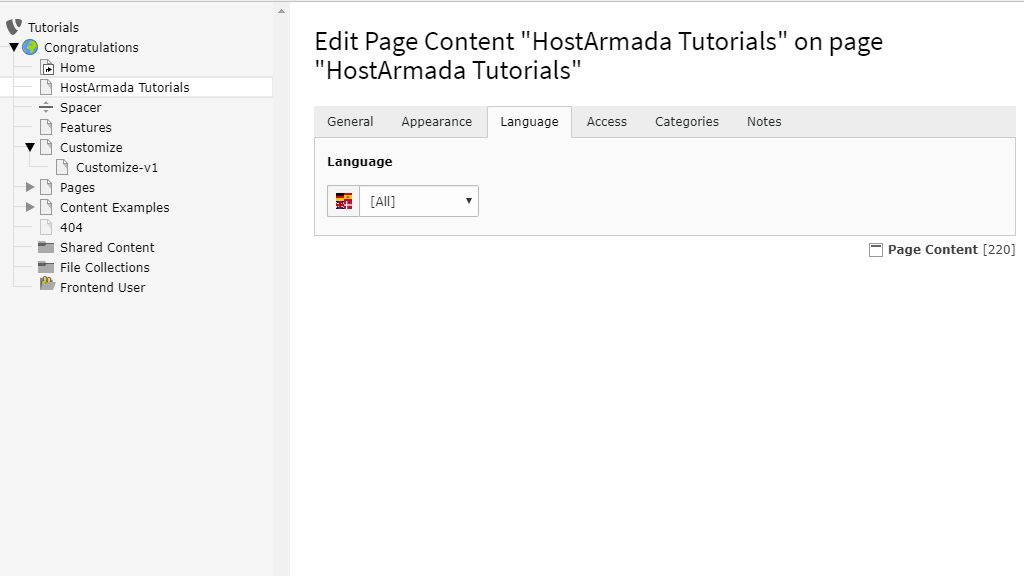Image resolution: width=1024 pixels, height=576 pixels.
Task: Open the Customize page
Action: click(91, 148)
